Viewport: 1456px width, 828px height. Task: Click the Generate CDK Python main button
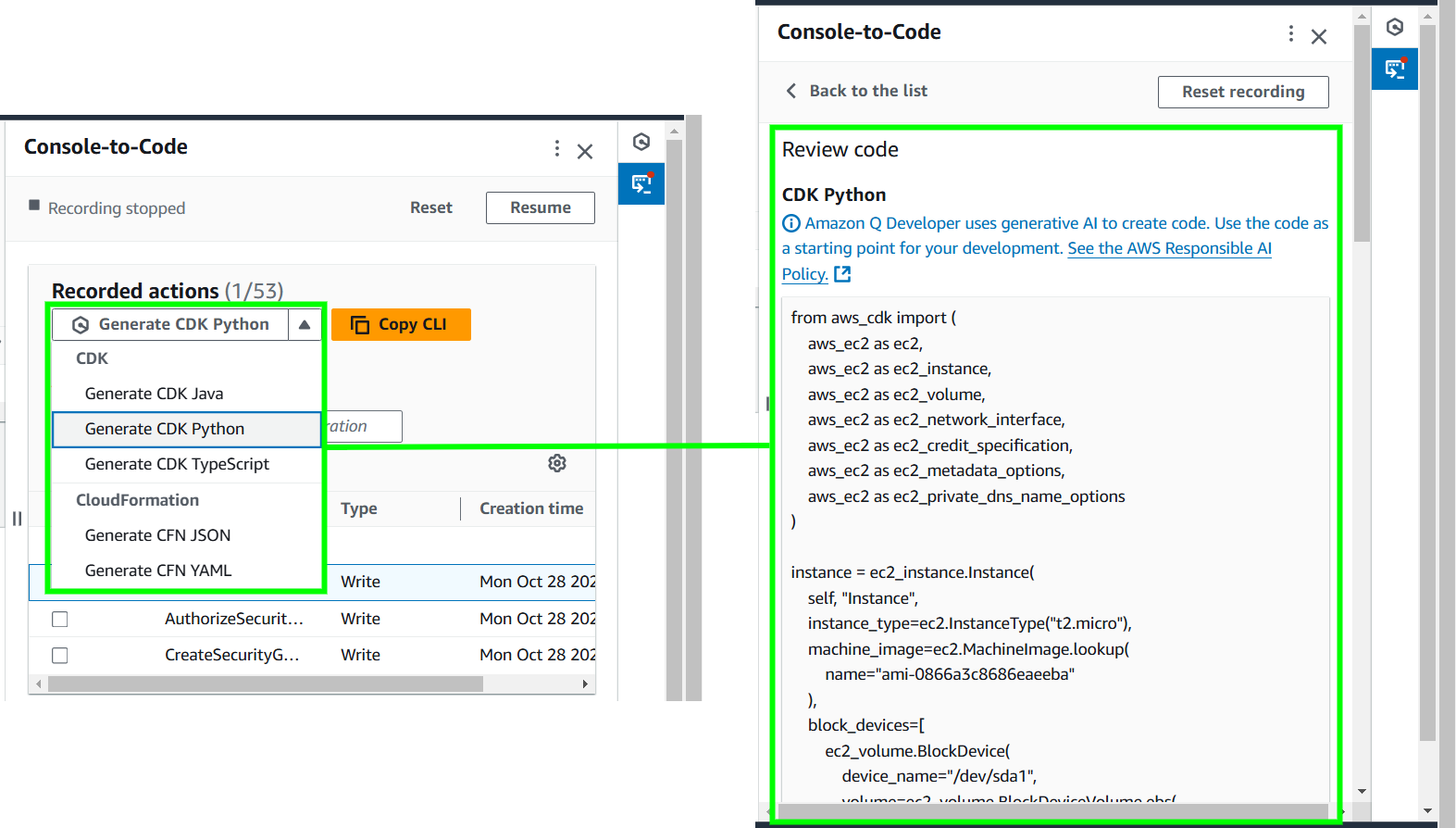coord(171,324)
